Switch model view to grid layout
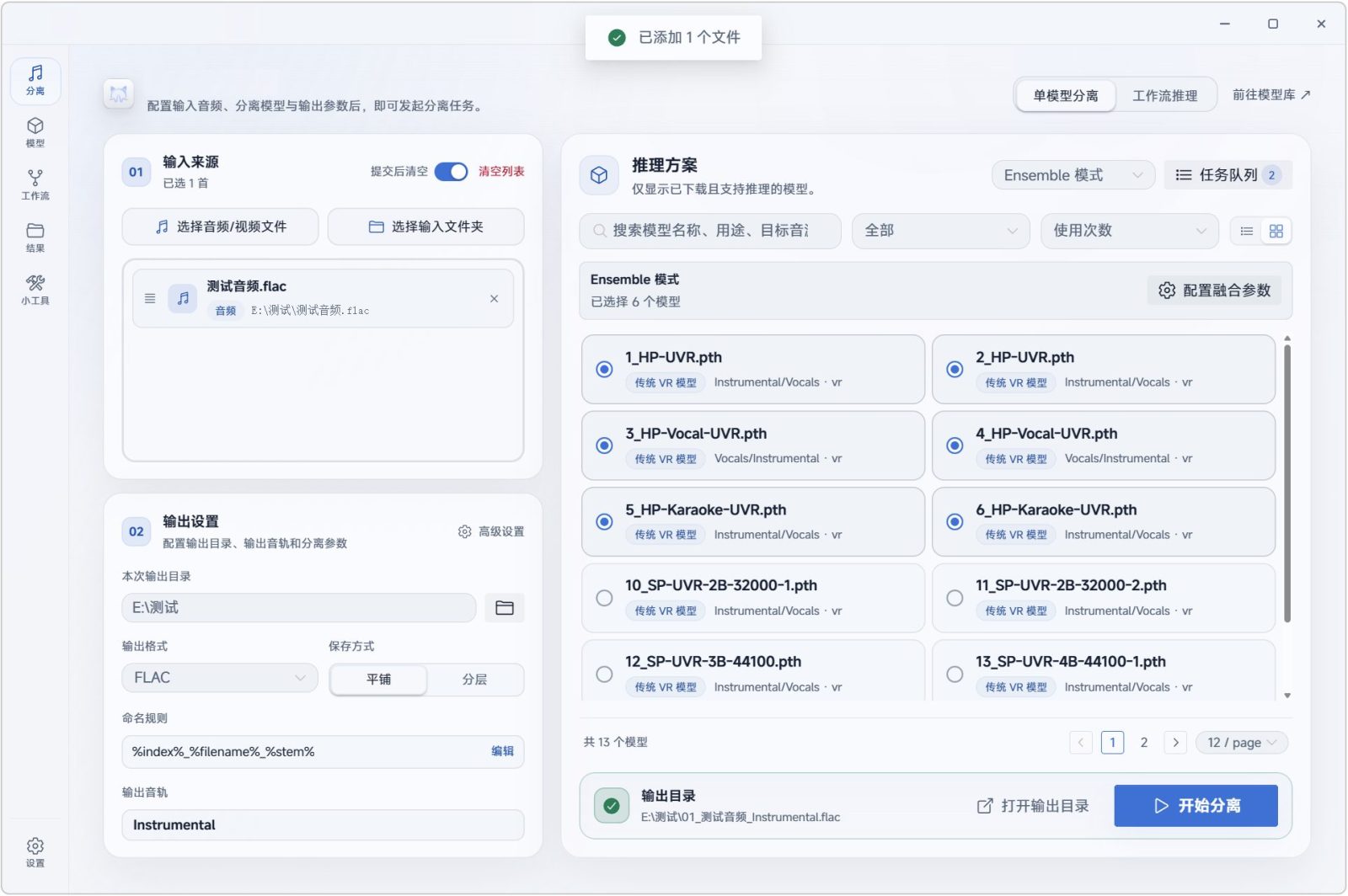This screenshot has width=1348, height=896. pos(1276,232)
